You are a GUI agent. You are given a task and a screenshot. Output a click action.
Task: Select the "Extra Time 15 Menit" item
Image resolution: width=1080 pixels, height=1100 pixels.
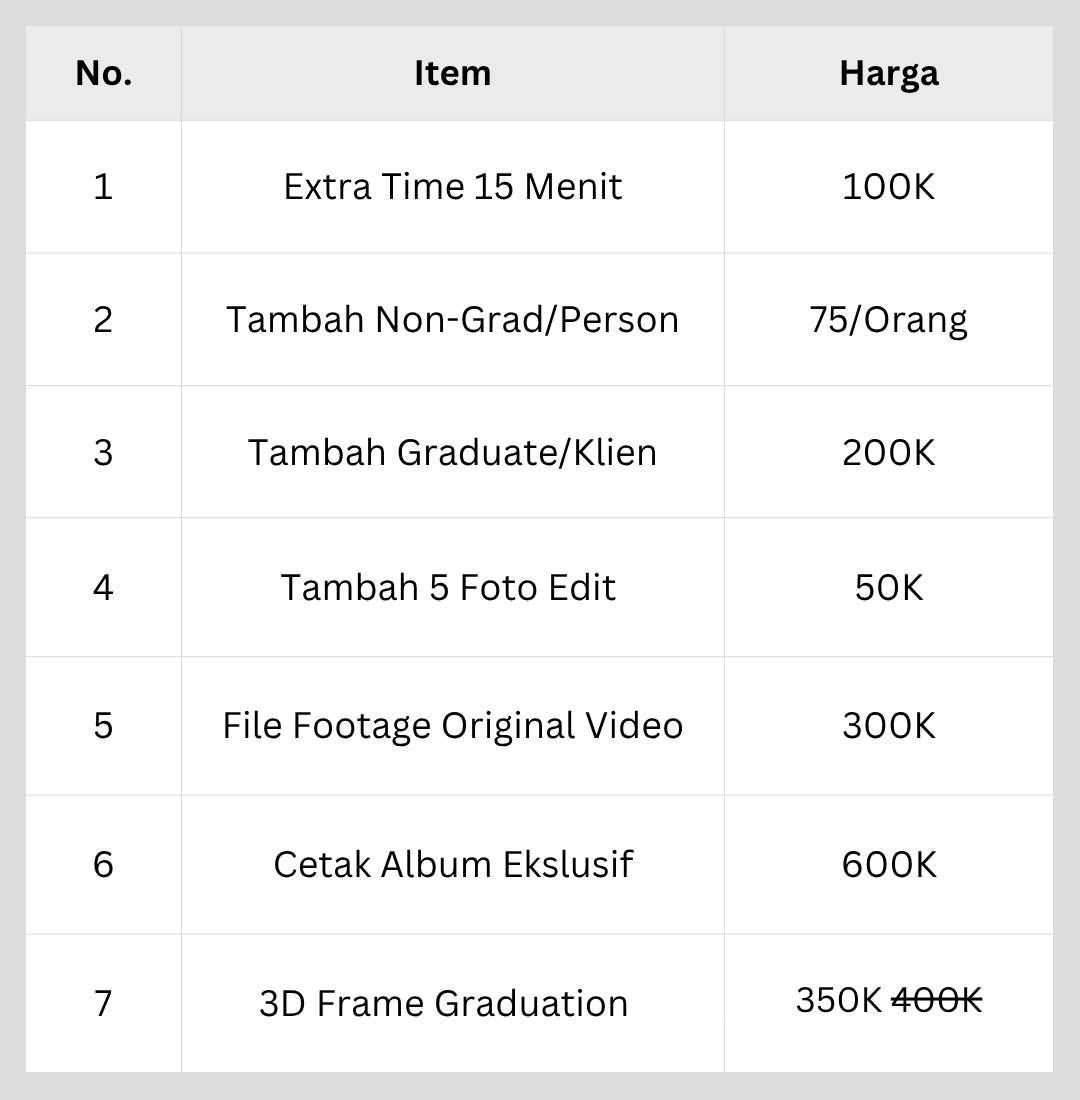tap(452, 187)
